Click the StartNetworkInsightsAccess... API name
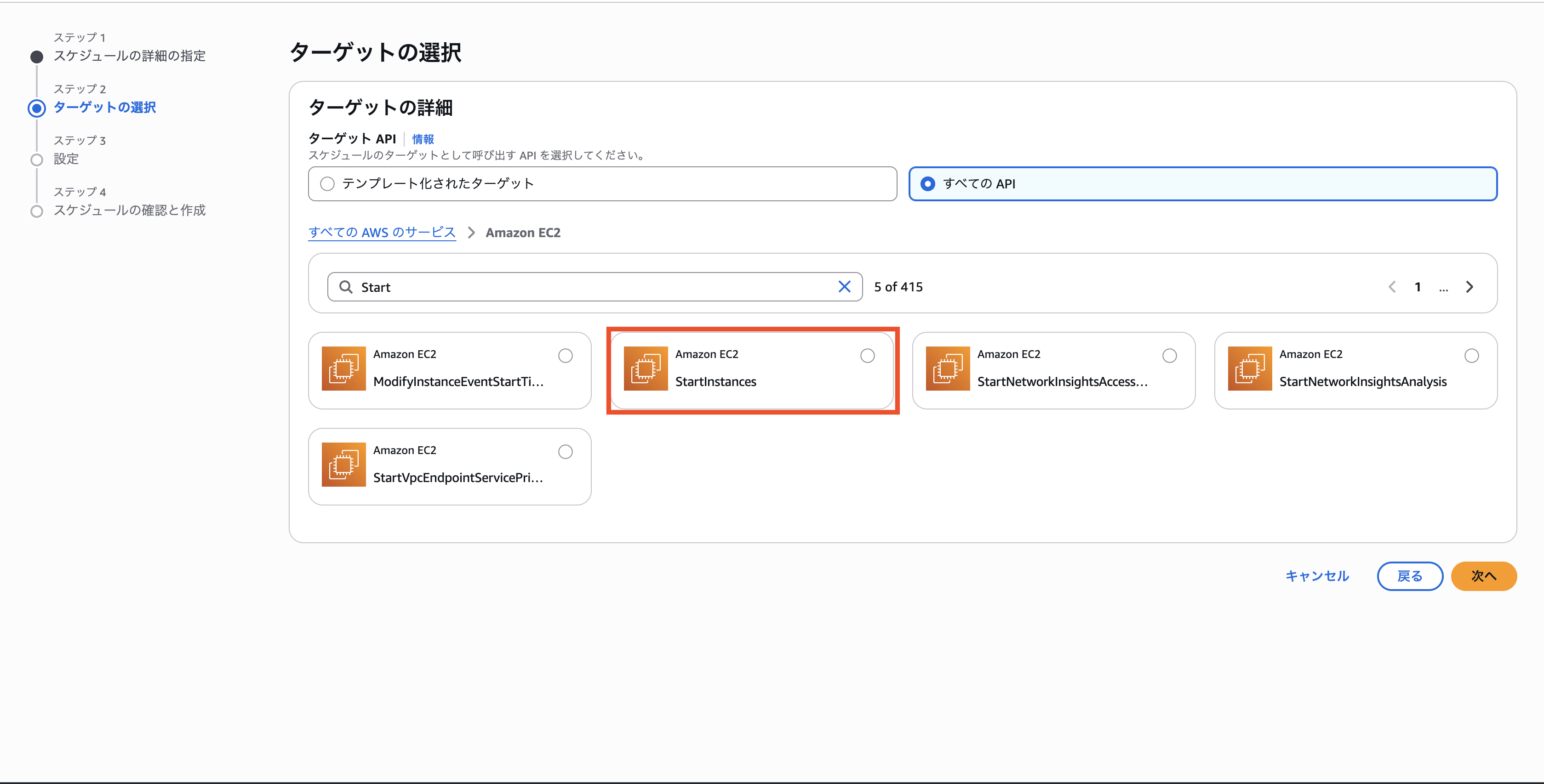Screen dimensions: 1544x784 coord(1062,381)
